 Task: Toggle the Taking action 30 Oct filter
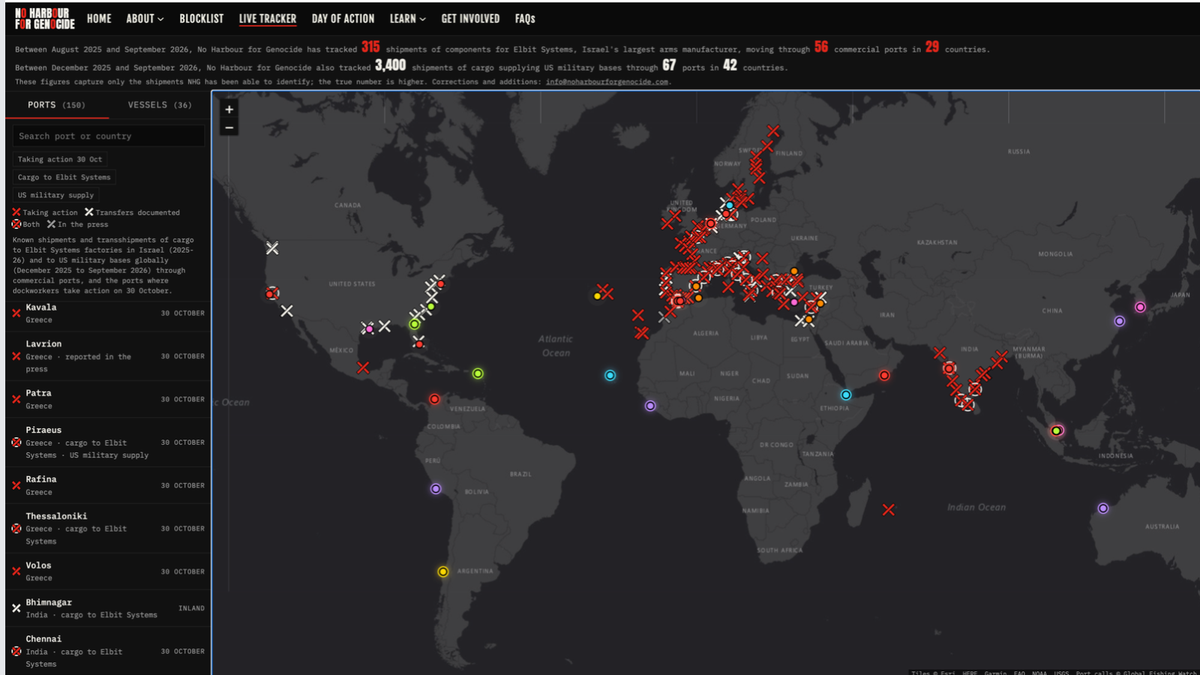click(60, 159)
